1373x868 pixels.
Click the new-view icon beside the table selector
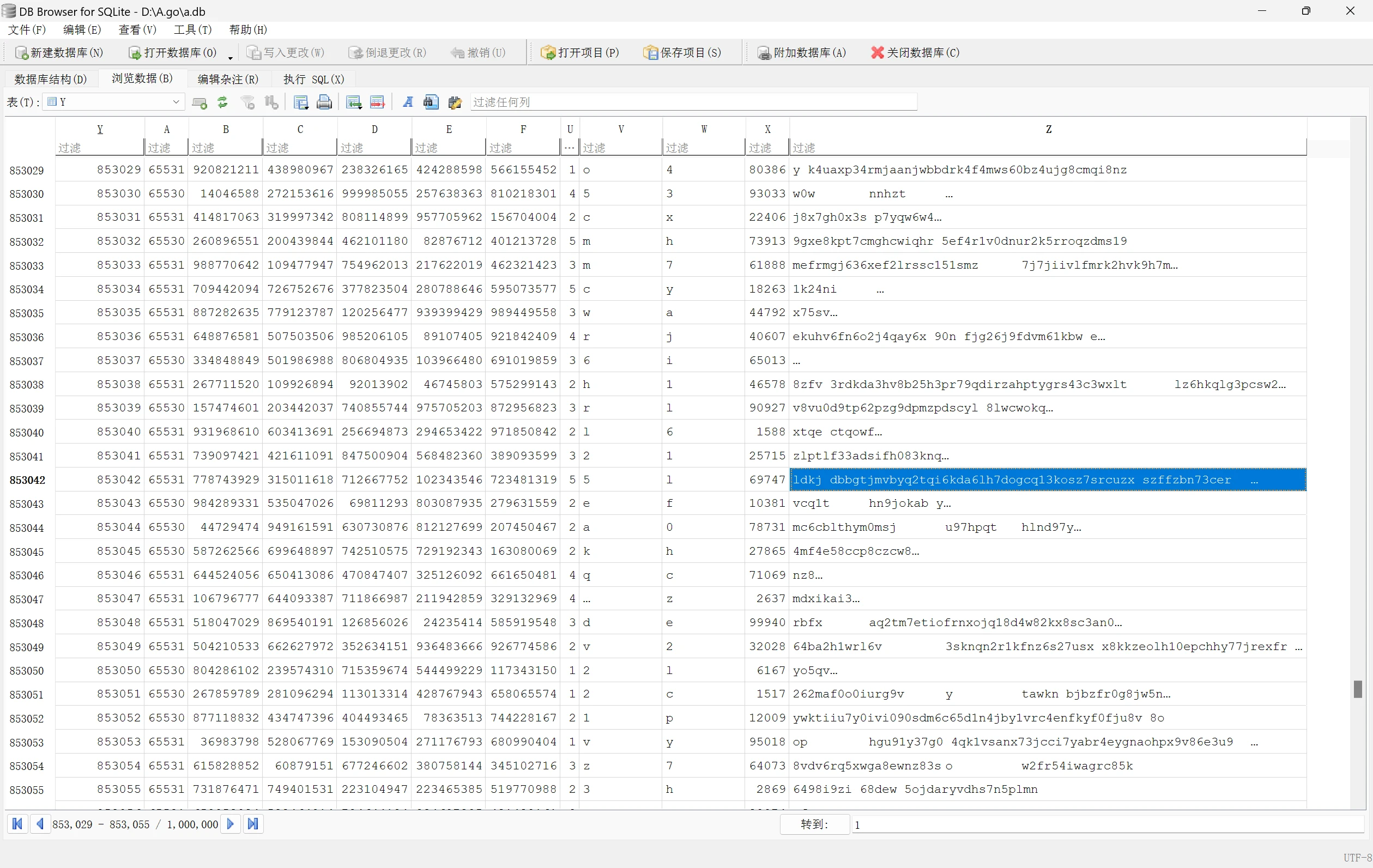click(199, 102)
